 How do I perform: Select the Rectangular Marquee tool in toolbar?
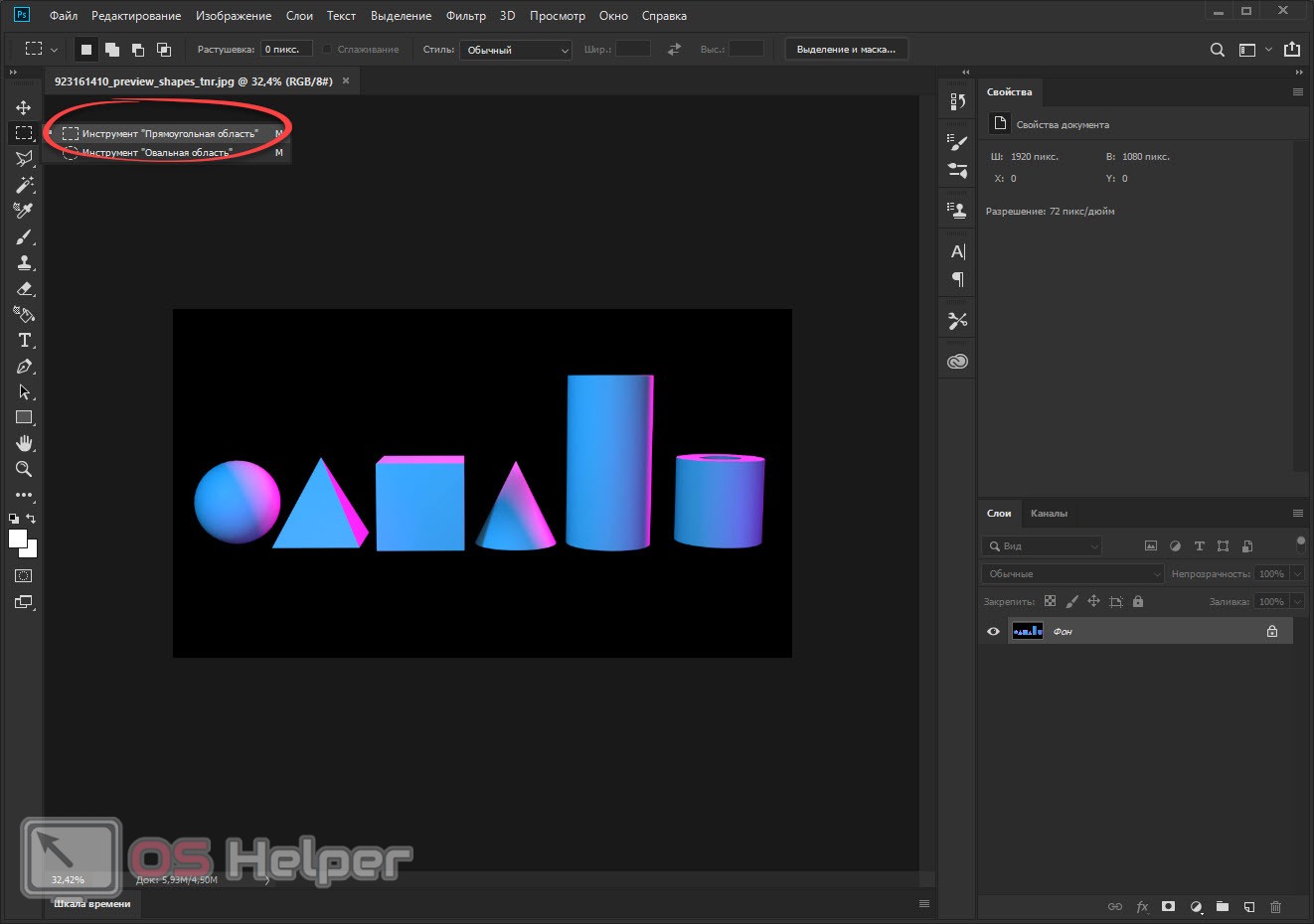tap(24, 133)
